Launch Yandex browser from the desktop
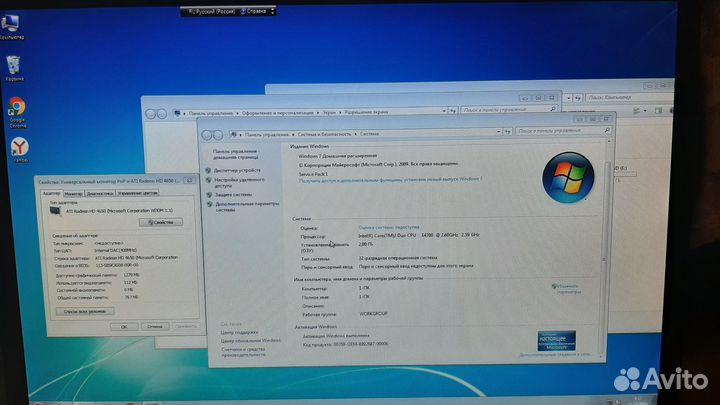The height and width of the screenshot is (405, 720). click(x=19, y=150)
